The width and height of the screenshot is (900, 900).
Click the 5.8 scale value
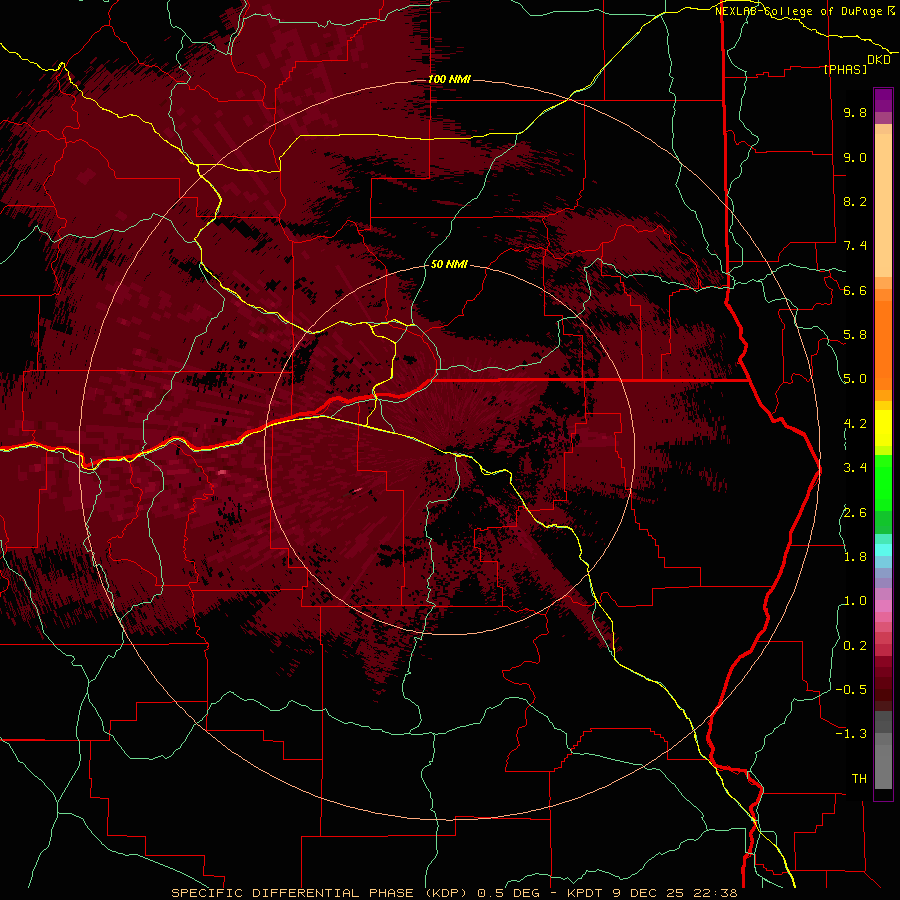(x=855, y=335)
